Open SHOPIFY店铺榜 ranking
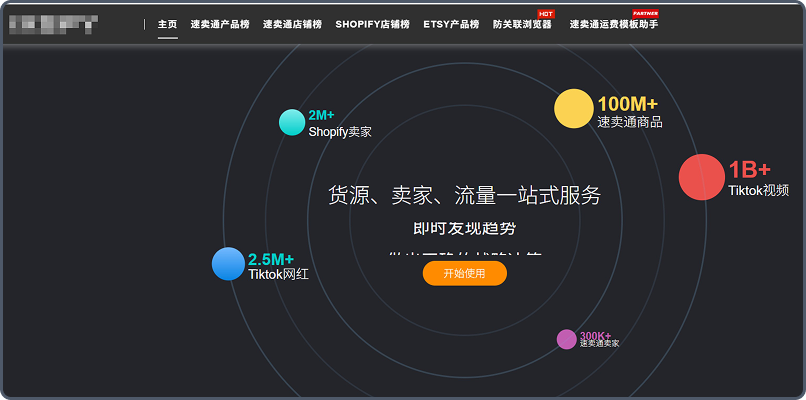806x400 pixels. 373,24
